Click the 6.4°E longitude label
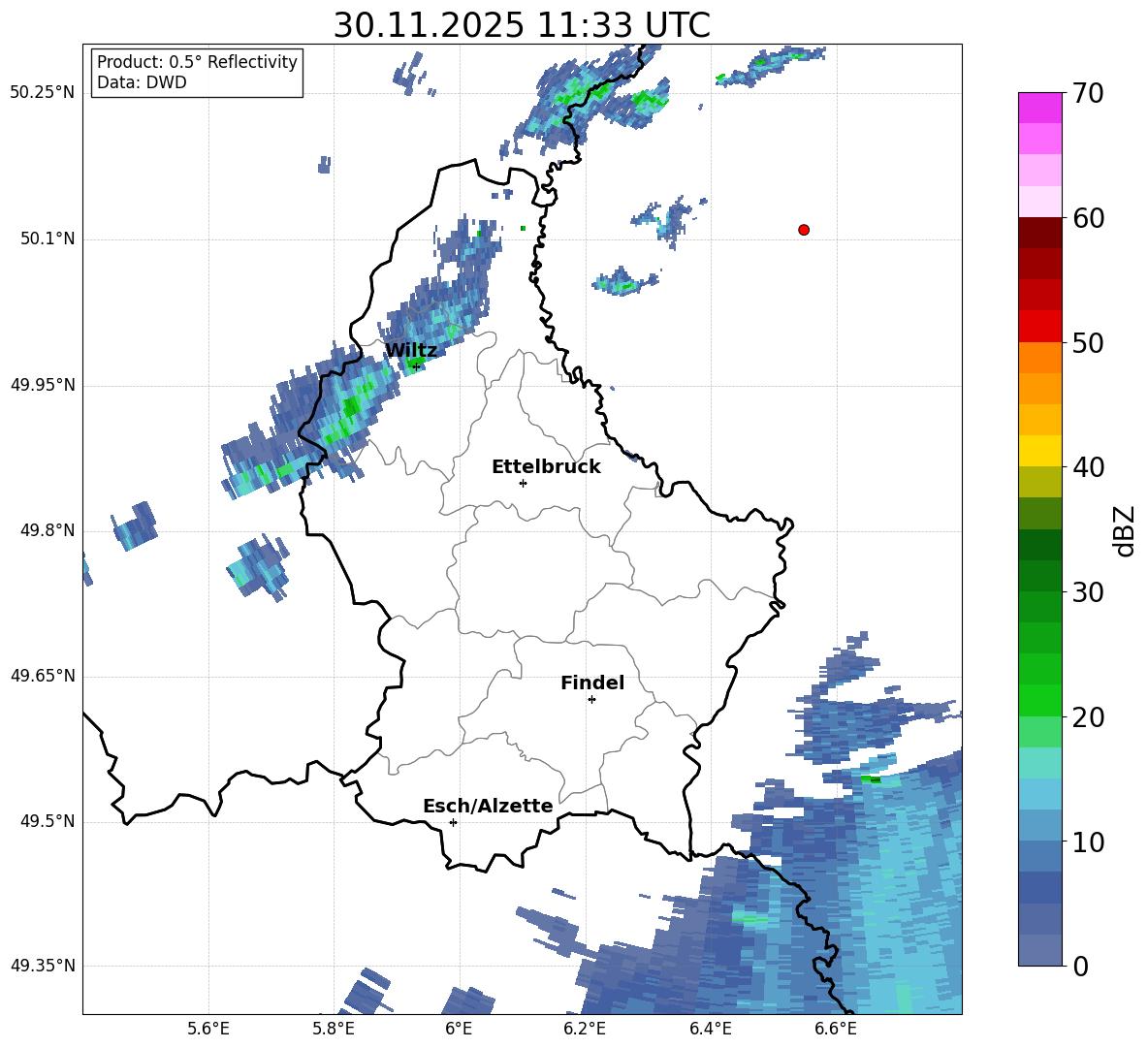Screen dimensions: 1148x1048 [x=710, y=1029]
